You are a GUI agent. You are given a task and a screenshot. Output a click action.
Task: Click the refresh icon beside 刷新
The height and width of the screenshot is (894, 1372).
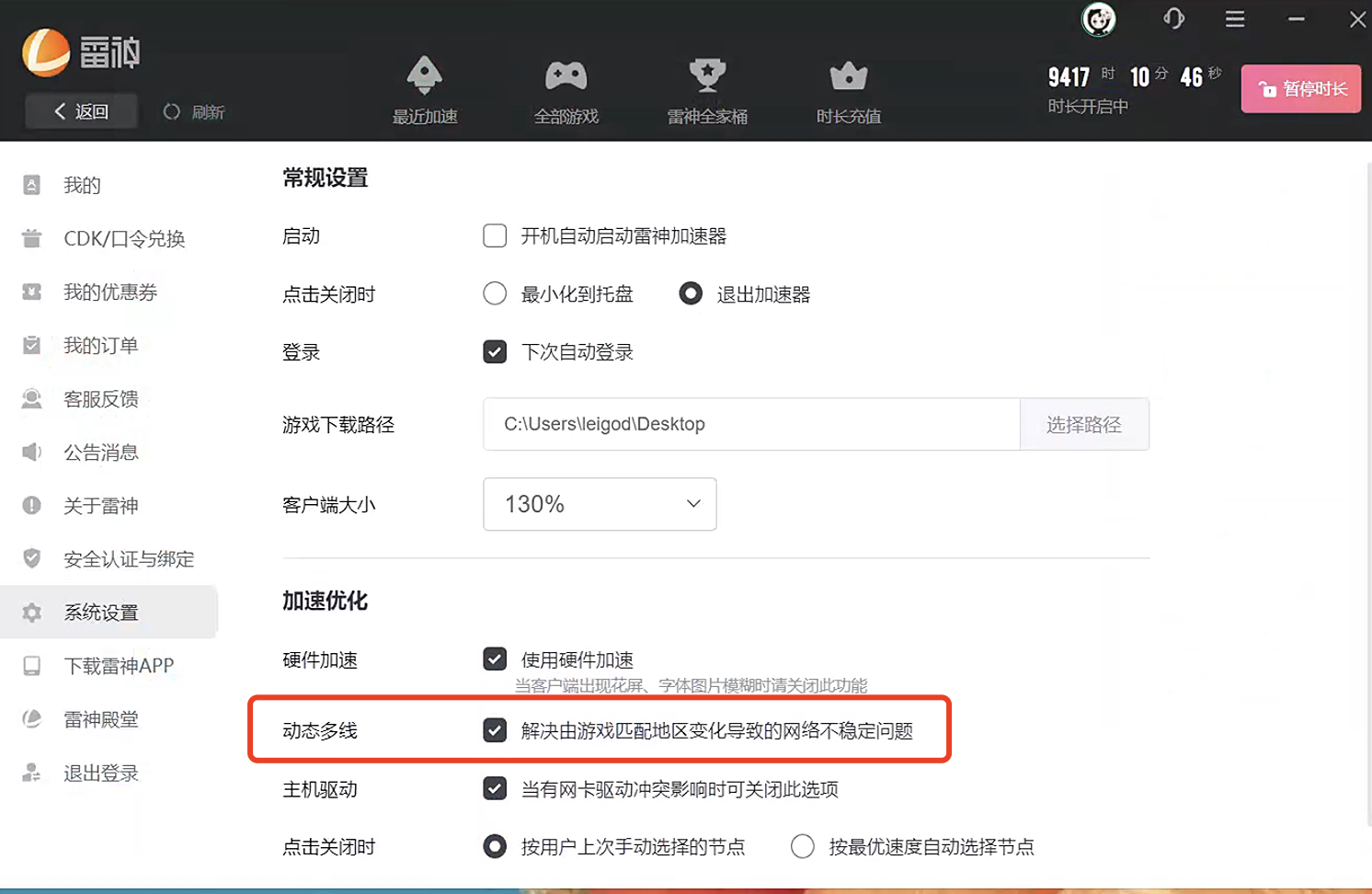[172, 112]
